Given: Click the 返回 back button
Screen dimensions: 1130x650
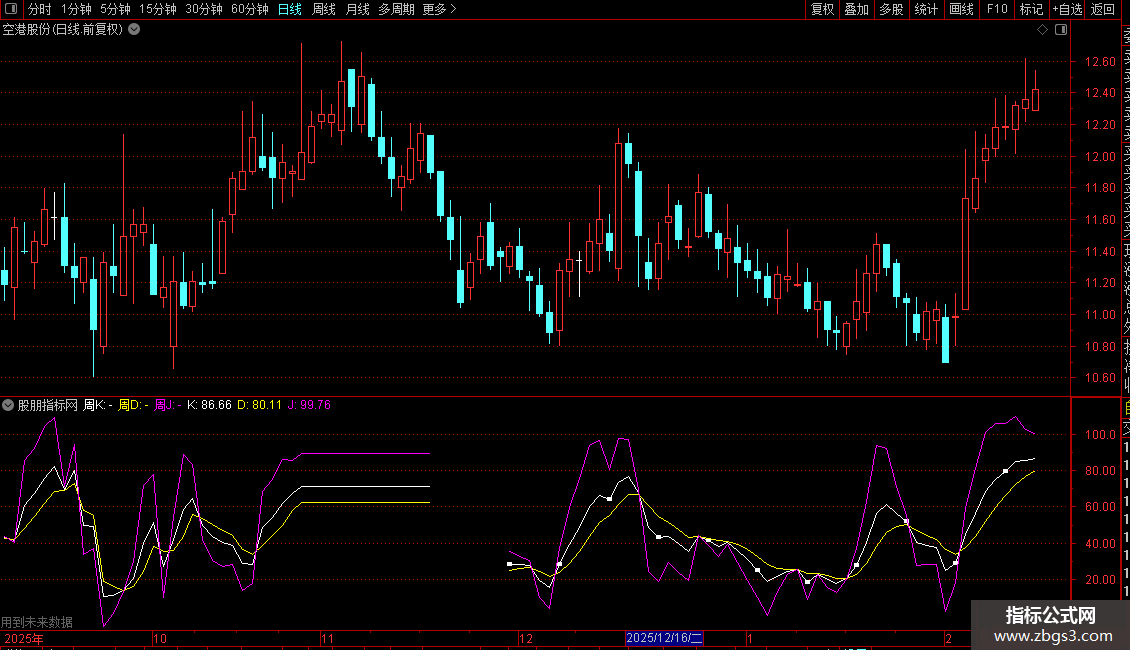Looking at the screenshot, I should coord(1103,9).
